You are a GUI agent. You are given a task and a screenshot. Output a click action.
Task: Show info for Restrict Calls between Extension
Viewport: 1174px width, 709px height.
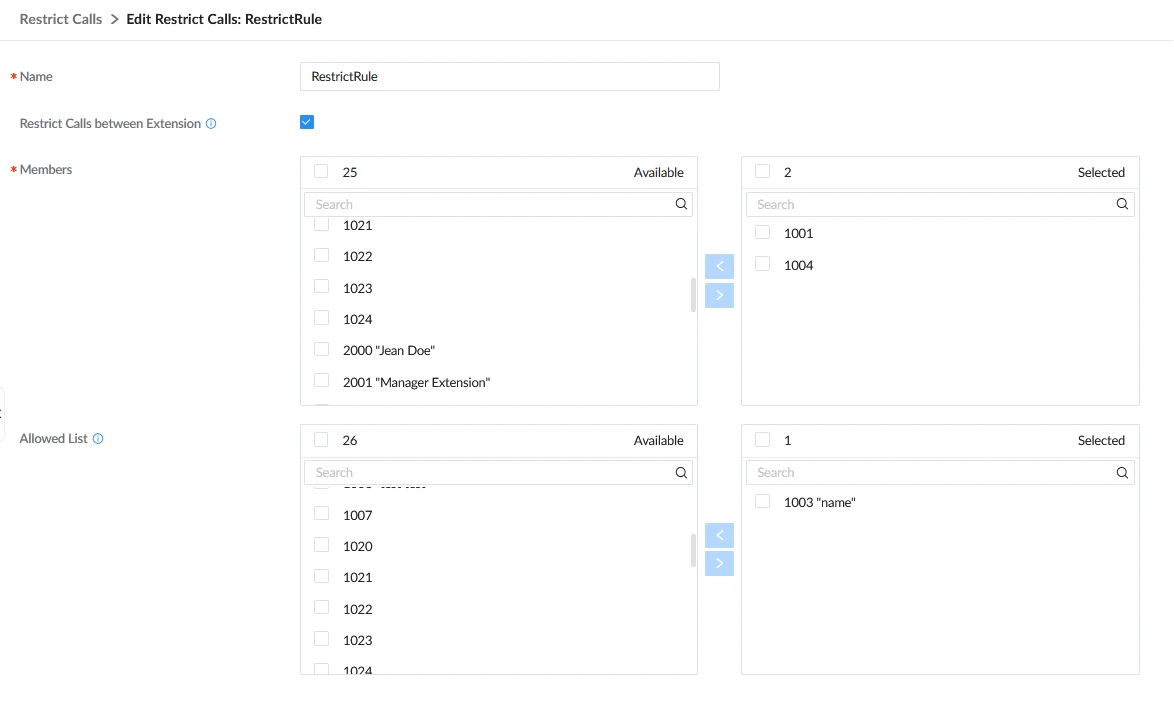tap(211, 124)
